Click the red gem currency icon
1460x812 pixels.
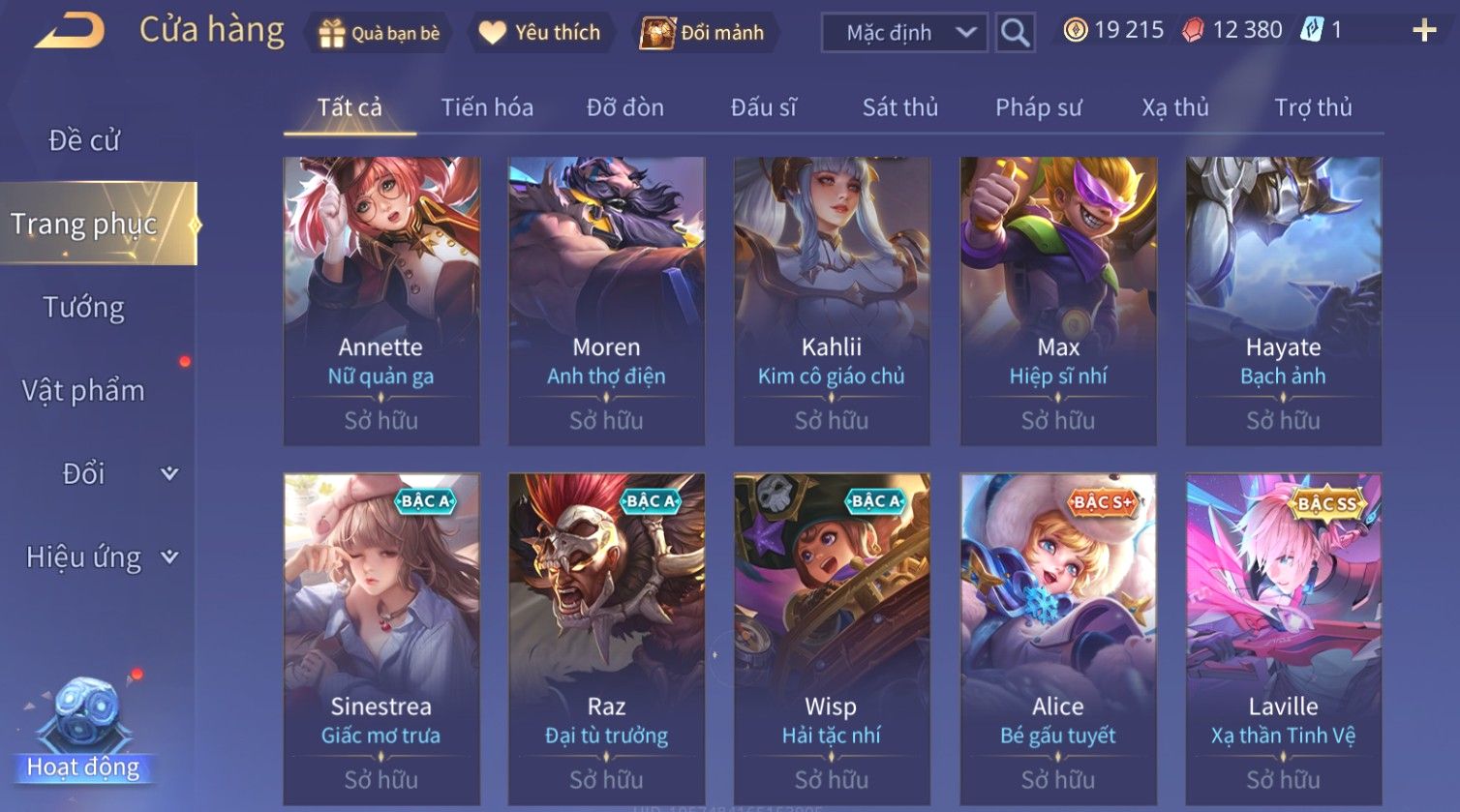1194,31
